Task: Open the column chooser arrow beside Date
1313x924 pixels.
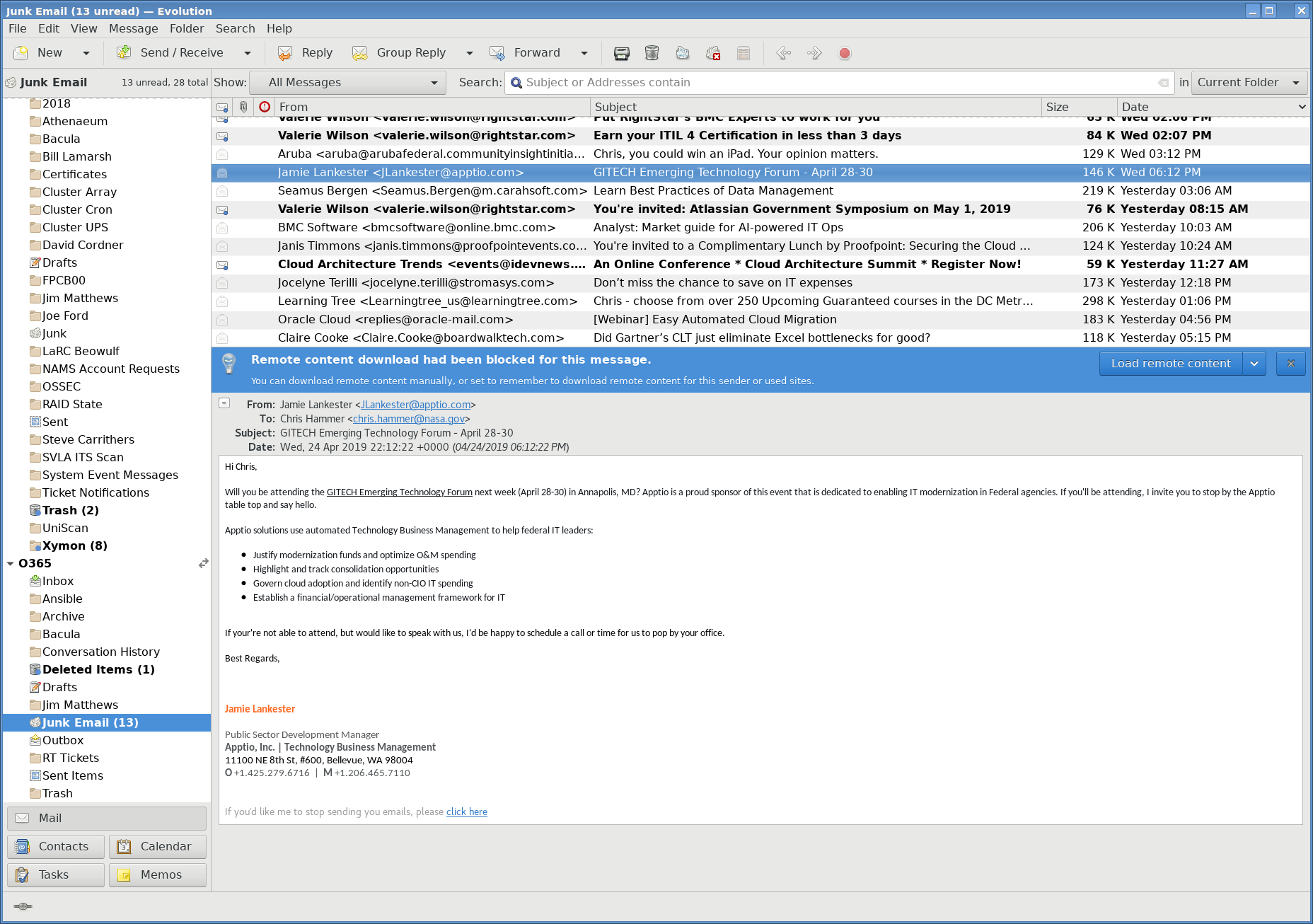Action: (1302, 107)
